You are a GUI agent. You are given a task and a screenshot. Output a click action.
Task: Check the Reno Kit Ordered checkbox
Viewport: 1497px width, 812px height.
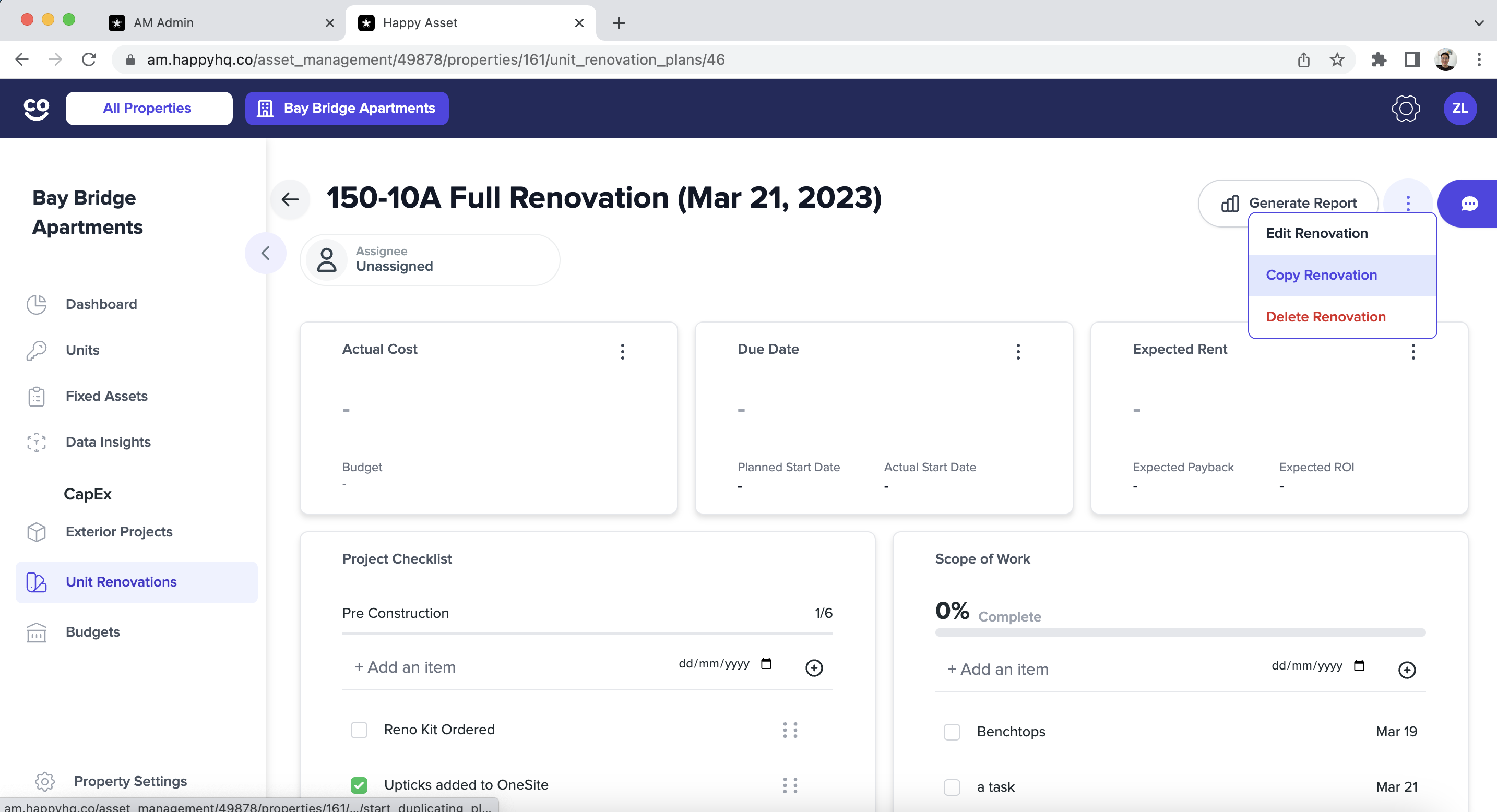click(359, 730)
